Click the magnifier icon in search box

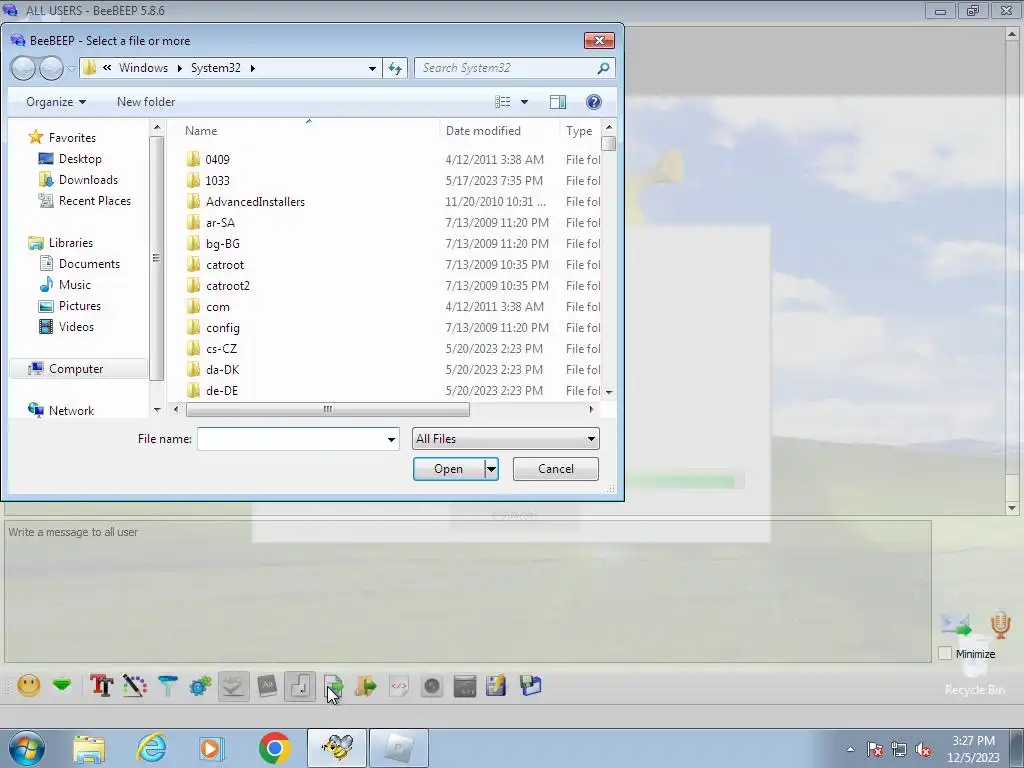(603, 68)
